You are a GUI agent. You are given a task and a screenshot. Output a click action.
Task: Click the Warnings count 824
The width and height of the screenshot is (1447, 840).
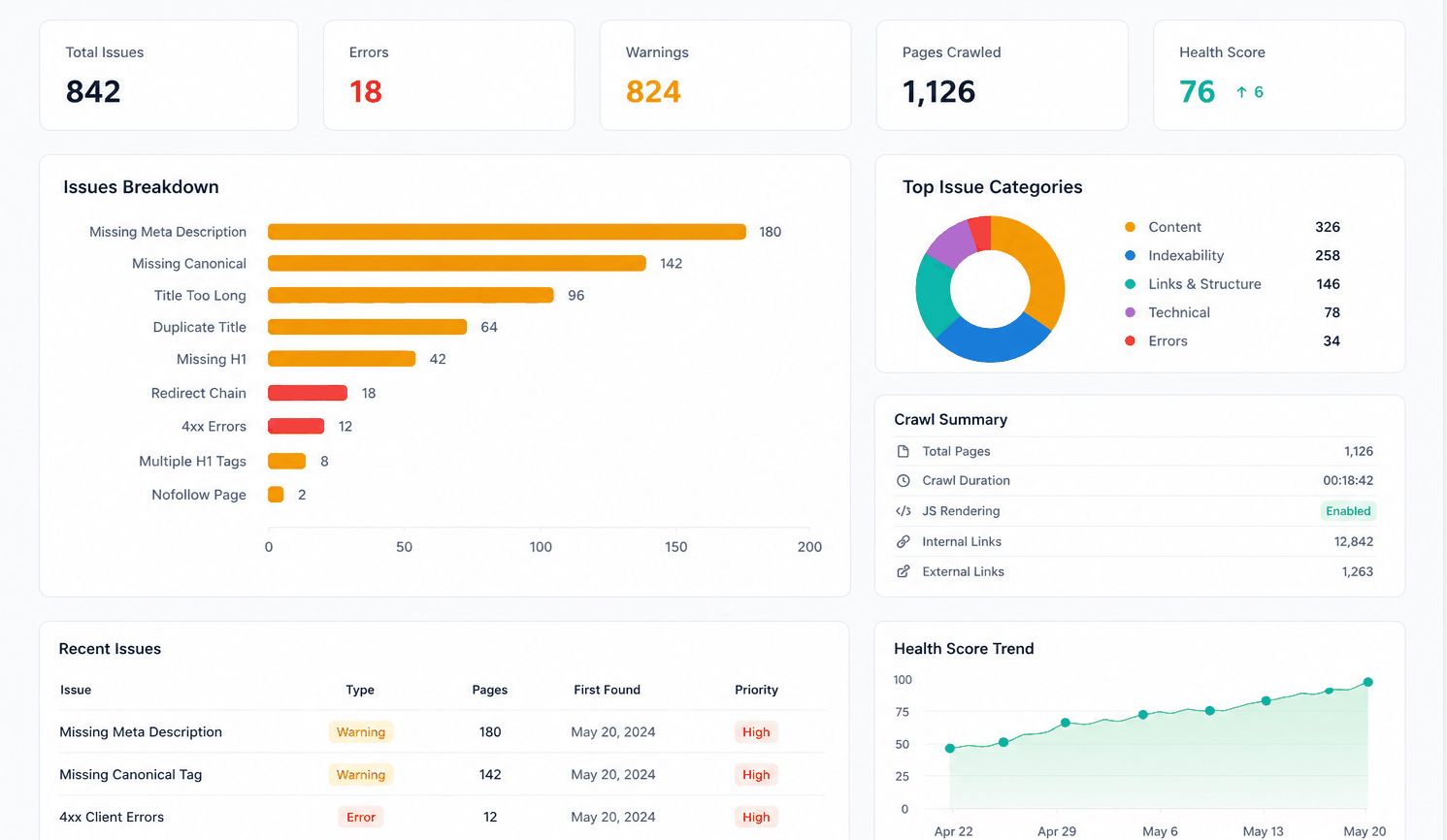[653, 92]
